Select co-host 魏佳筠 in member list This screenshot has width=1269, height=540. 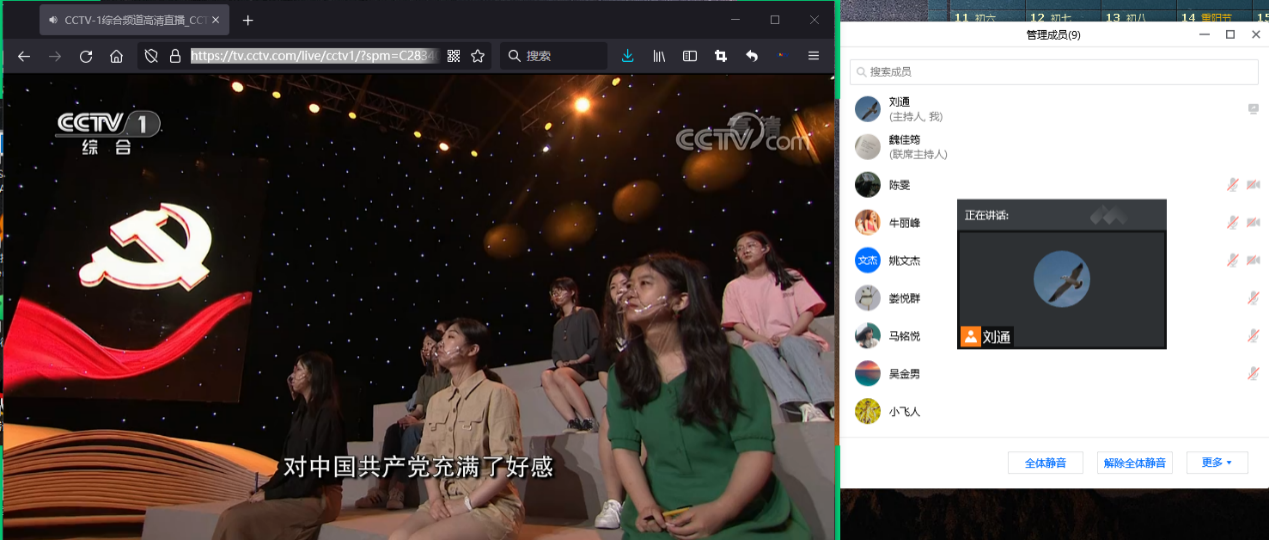tap(1054, 147)
